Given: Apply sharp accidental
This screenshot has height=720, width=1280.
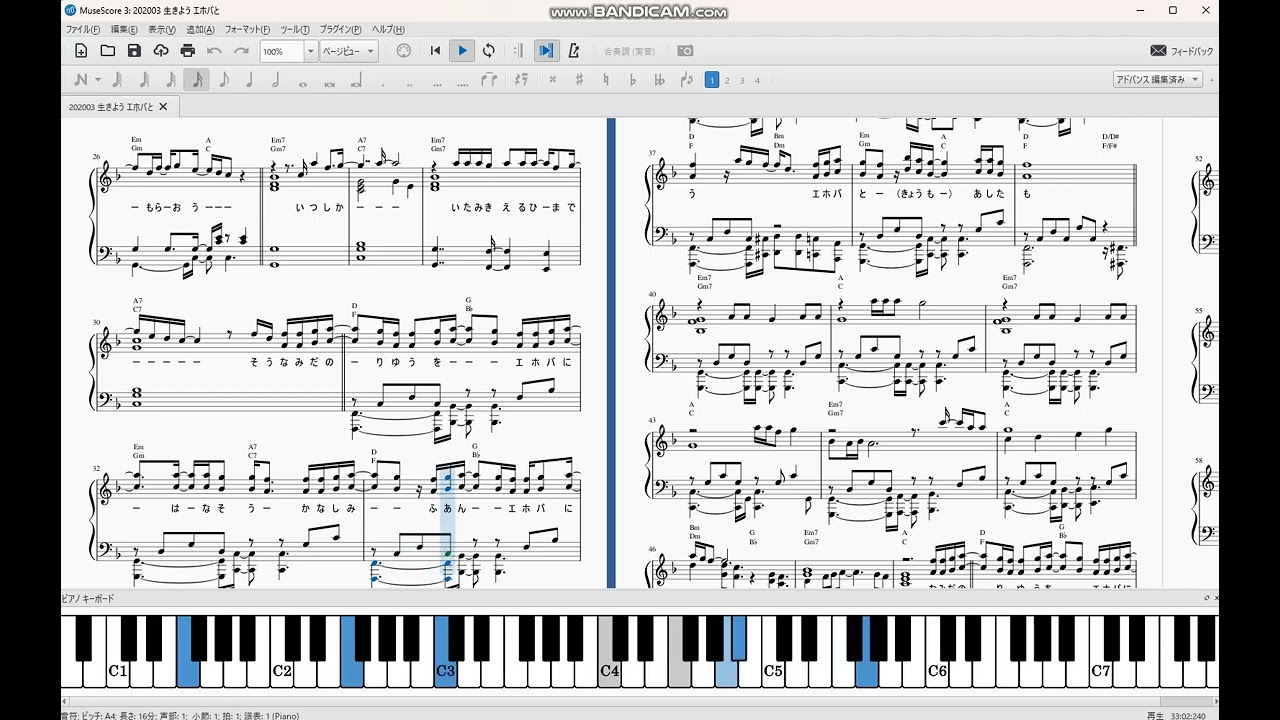Looking at the screenshot, I should pyautogui.click(x=579, y=80).
